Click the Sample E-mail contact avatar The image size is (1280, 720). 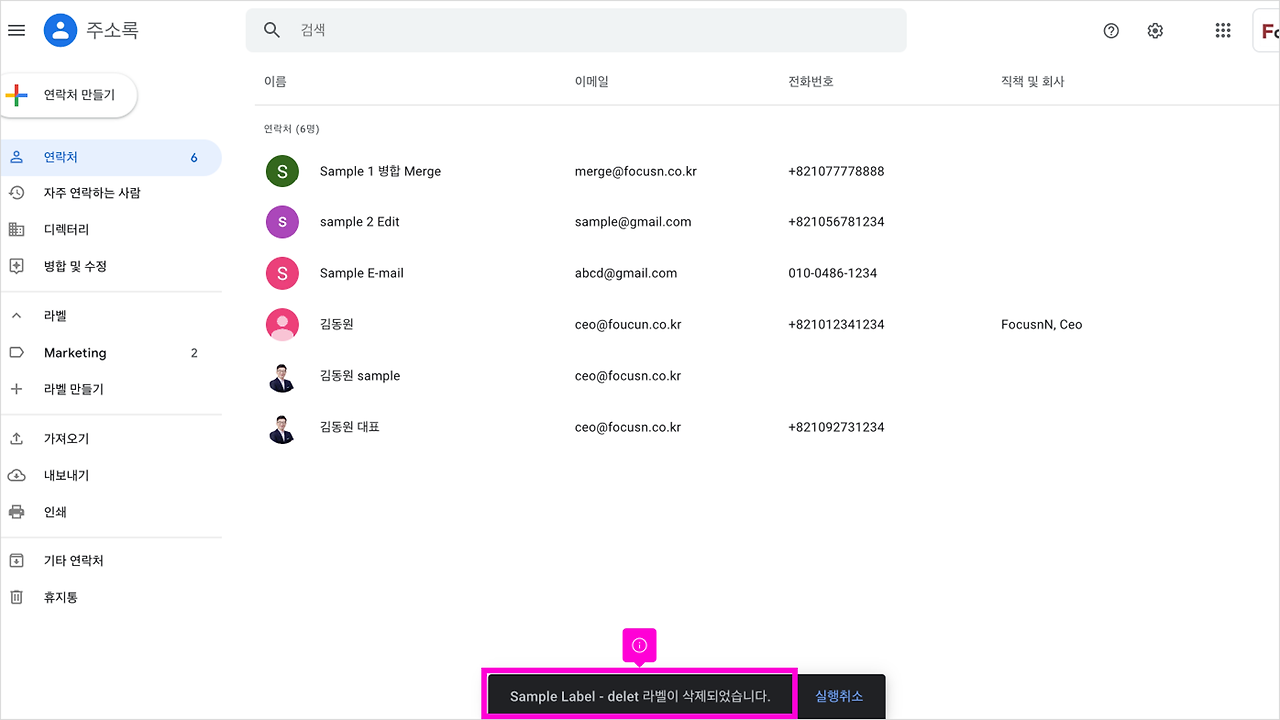pyautogui.click(x=282, y=273)
